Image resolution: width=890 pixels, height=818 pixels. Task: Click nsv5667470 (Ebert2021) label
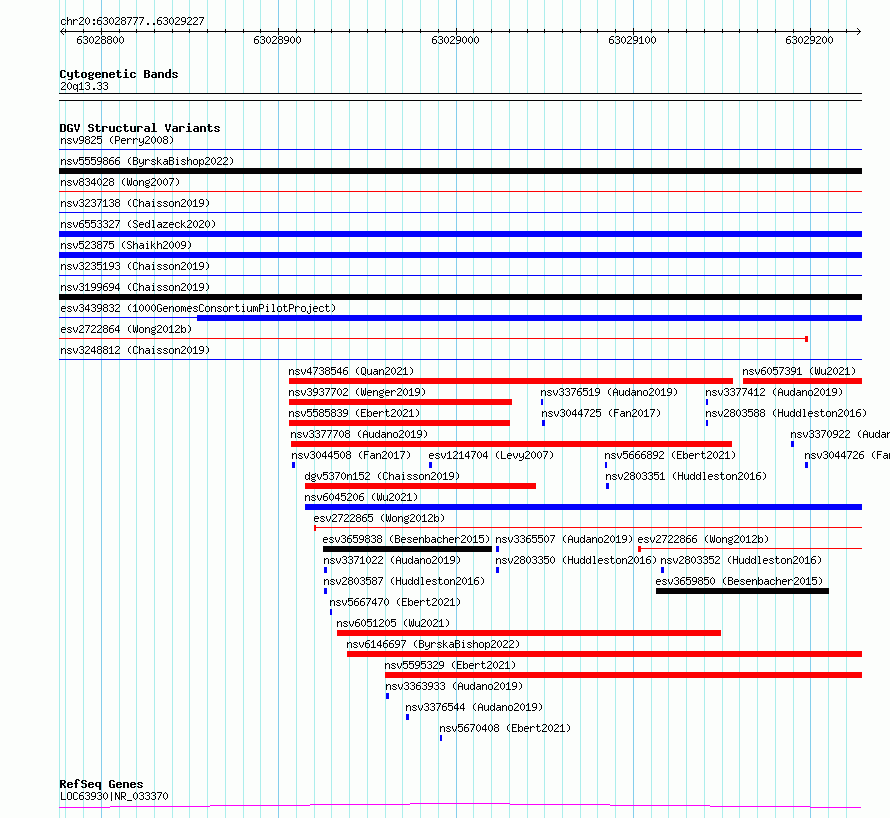(x=395, y=602)
